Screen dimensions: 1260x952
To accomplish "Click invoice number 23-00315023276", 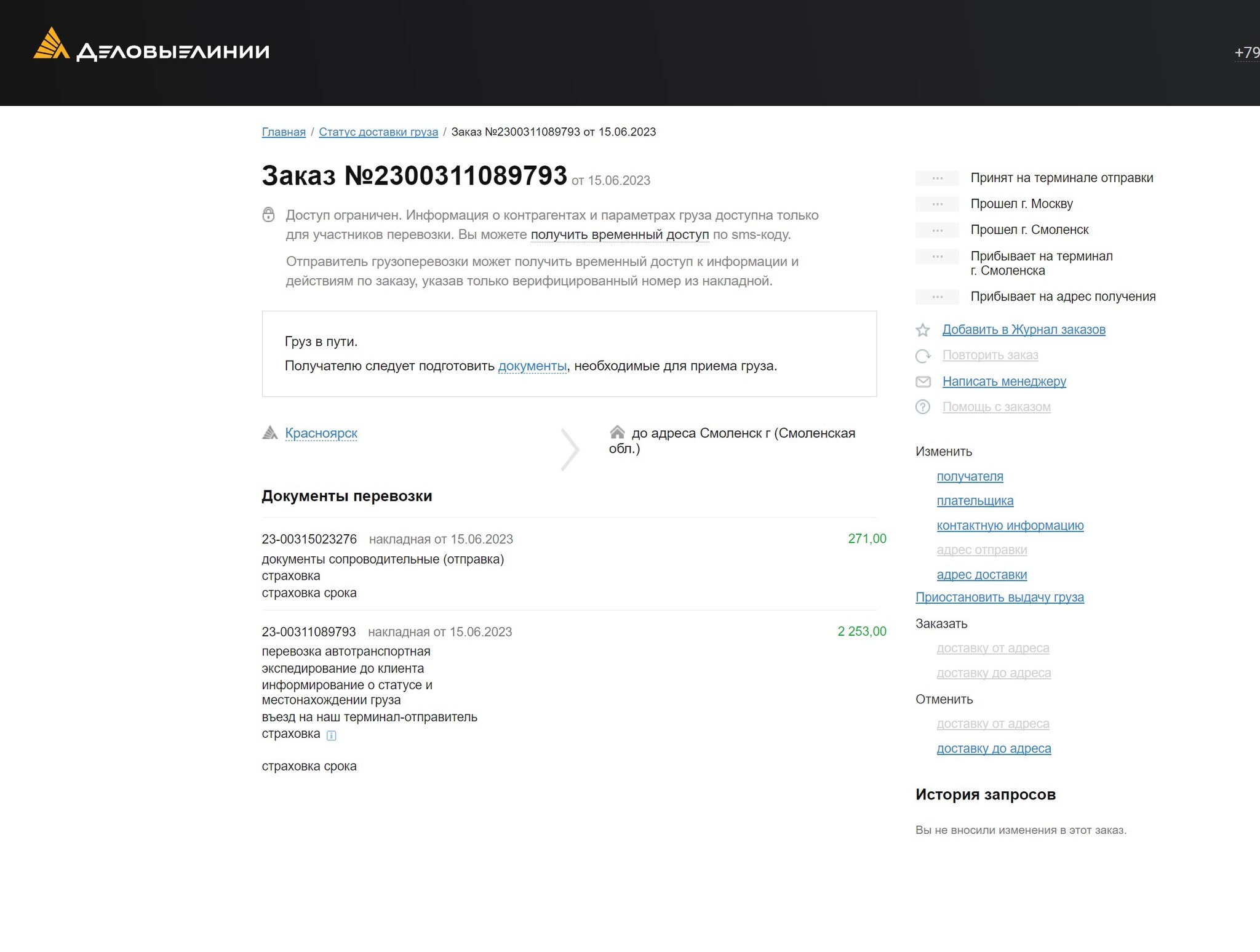I will click(x=309, y=539).
